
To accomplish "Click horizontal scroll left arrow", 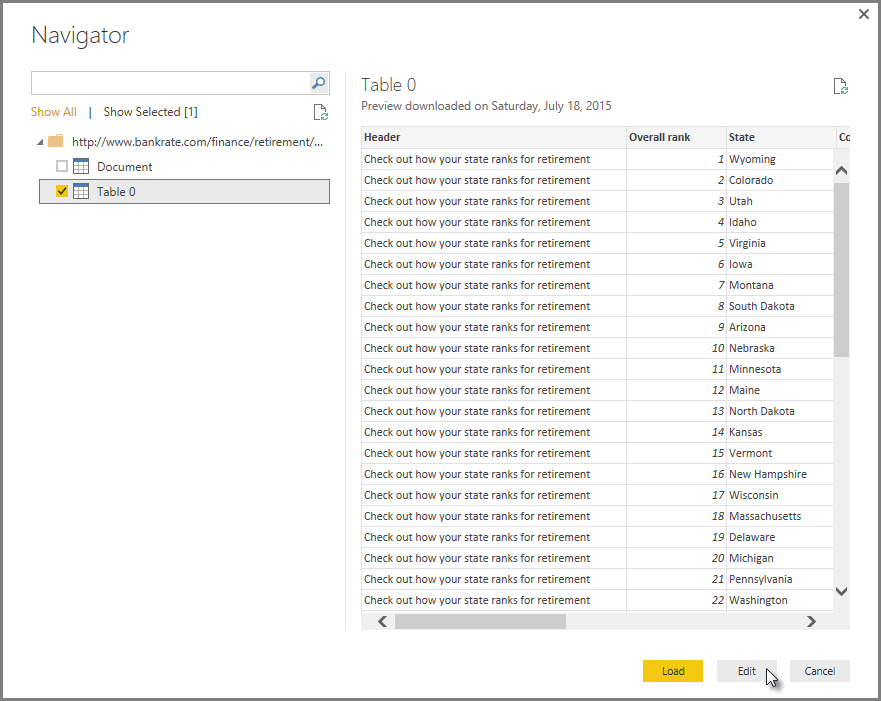I will (383, 621).
